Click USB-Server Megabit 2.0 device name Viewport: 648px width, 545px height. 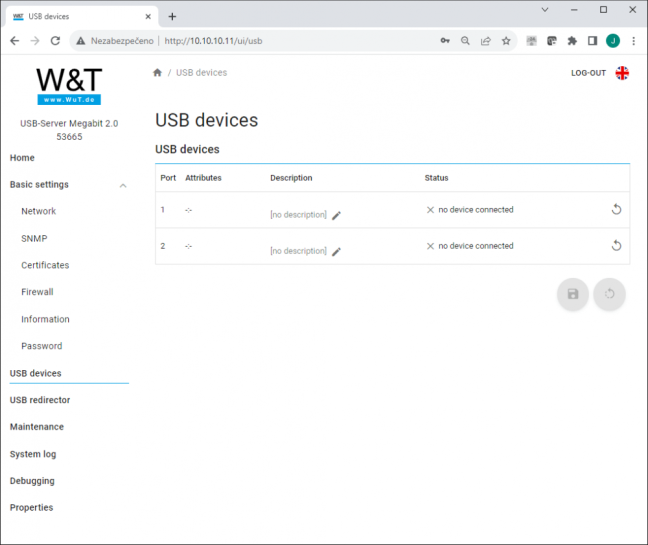69,124
